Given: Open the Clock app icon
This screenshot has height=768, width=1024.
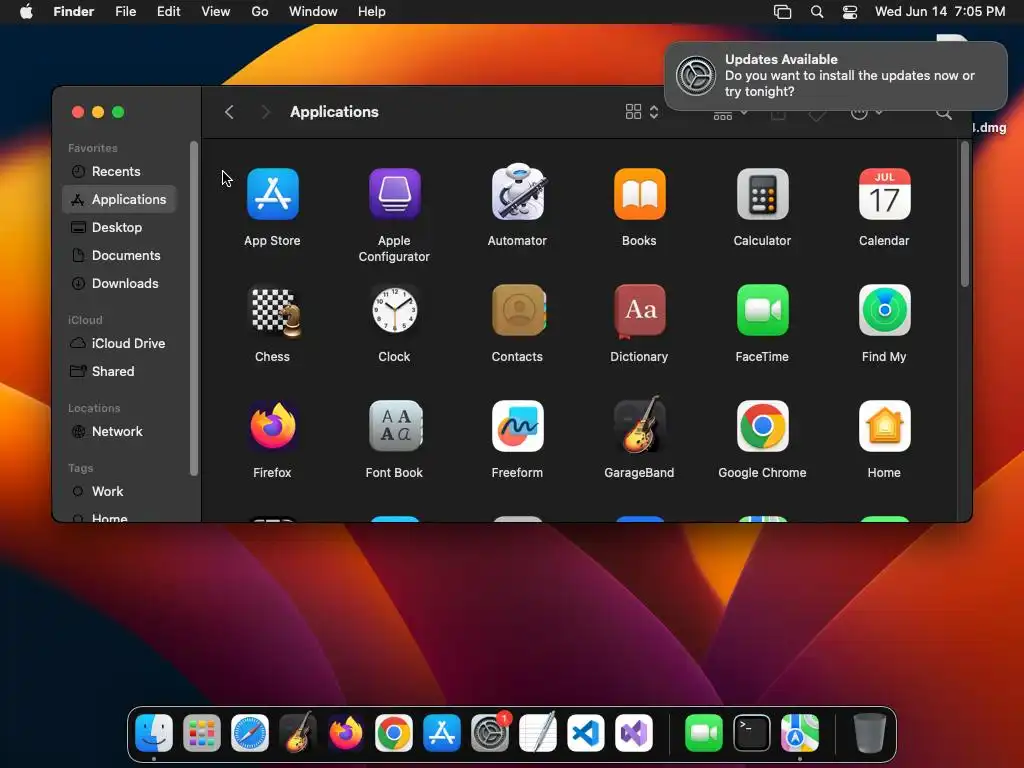Looking at the screenshot, I should tap(394, 310).
